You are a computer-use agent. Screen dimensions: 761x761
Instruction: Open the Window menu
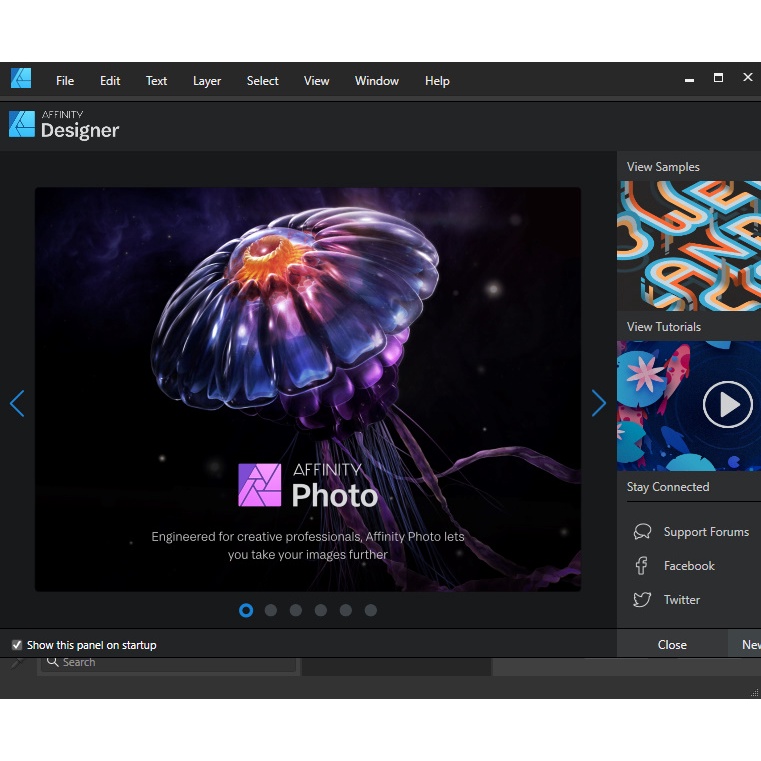tap(376, 81)
